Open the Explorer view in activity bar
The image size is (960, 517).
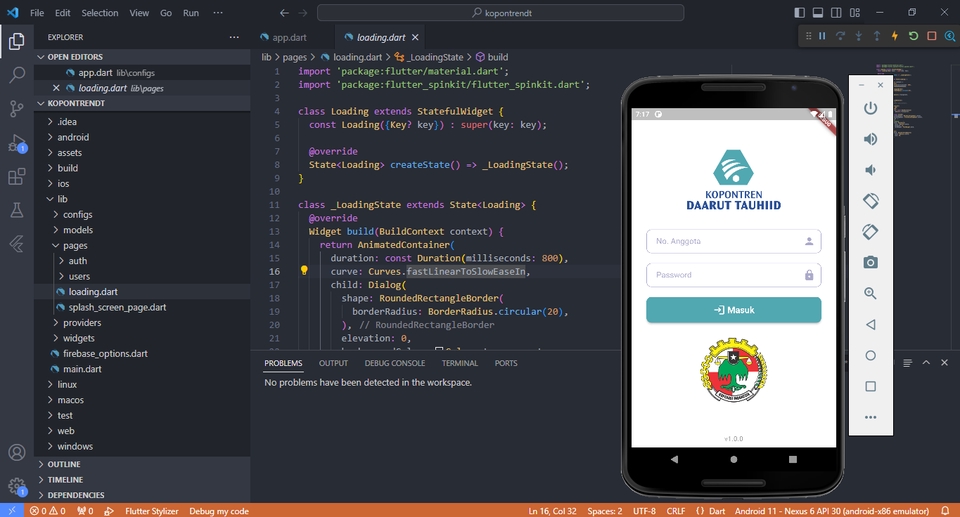pos(17,41)
